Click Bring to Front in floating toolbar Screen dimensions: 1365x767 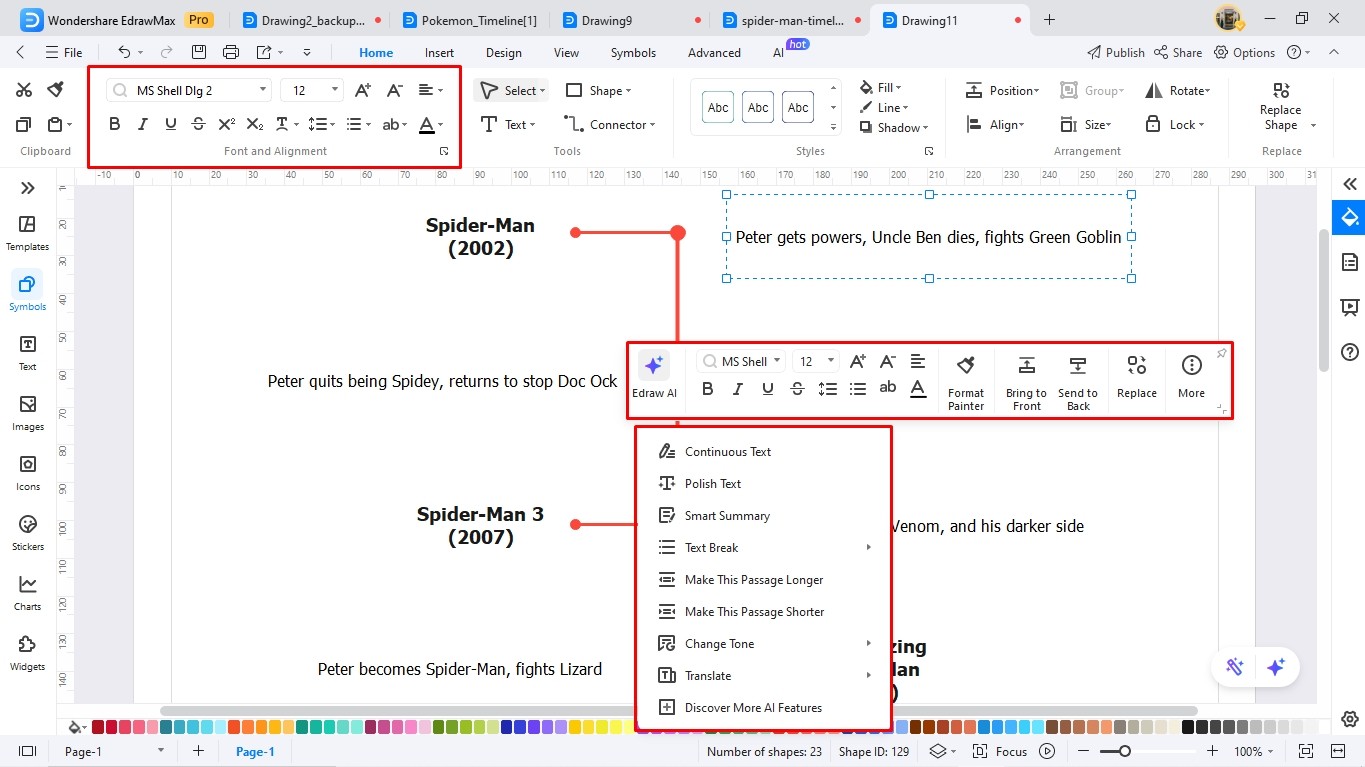[1026, 381]
